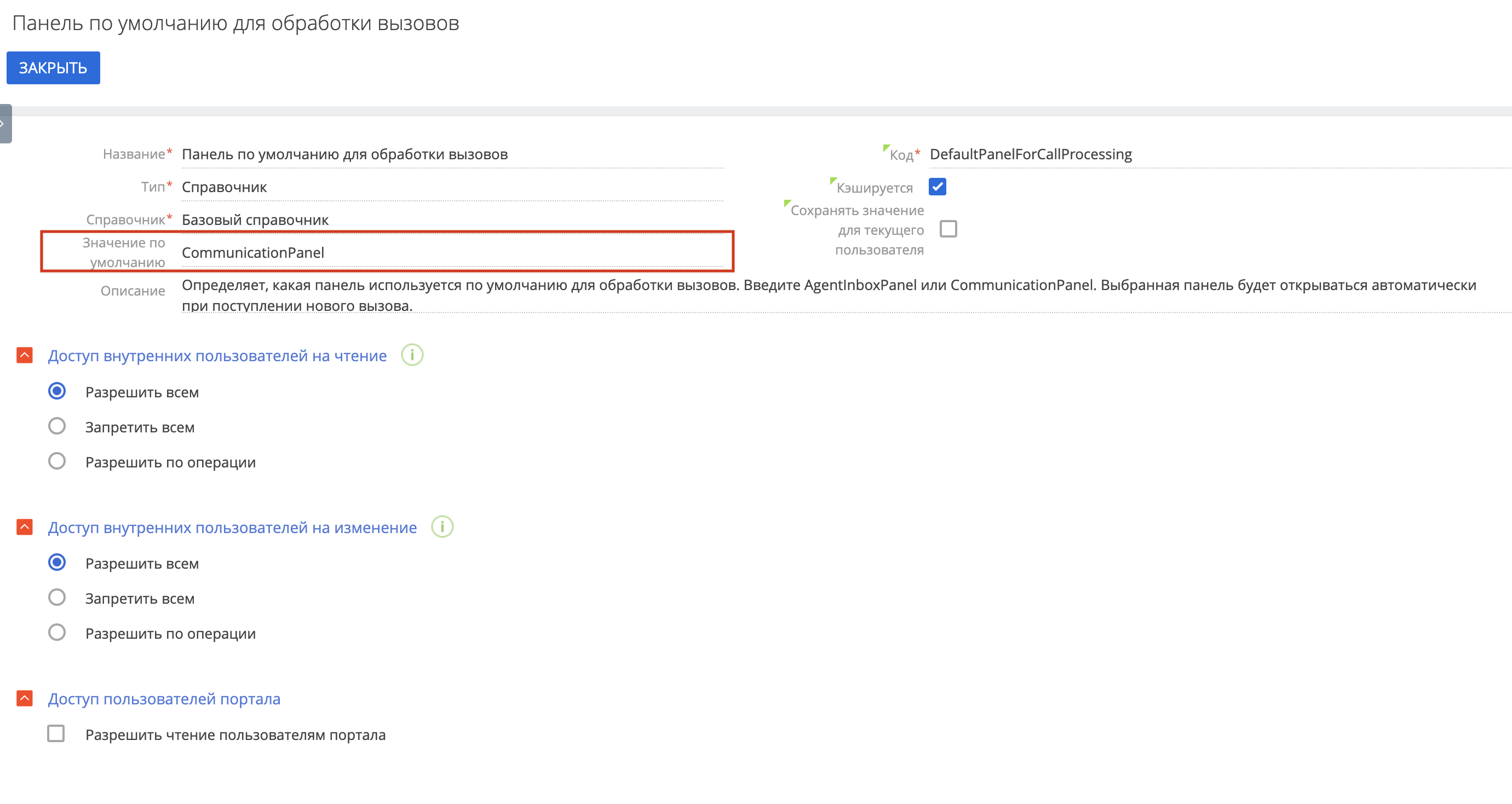
Task: Click the green hint marker beside Кэшируется label
Action: [x=833, y=181]
